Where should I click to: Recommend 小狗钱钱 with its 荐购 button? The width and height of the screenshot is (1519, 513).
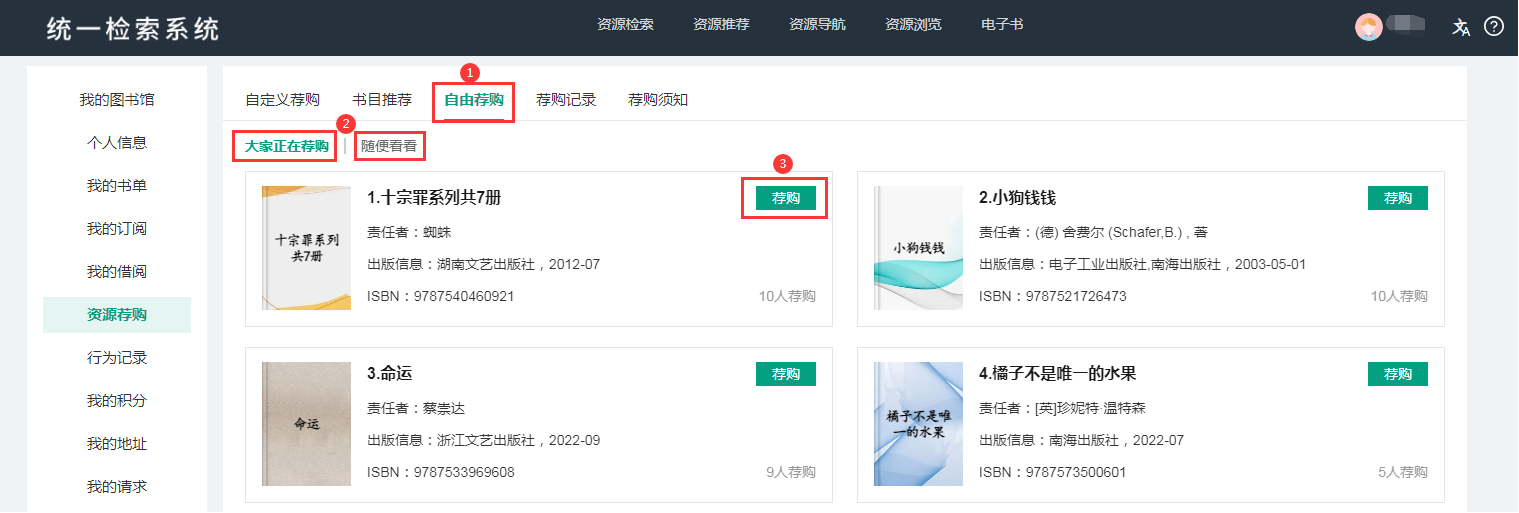pyautogui.click(x=1397, y=198)
